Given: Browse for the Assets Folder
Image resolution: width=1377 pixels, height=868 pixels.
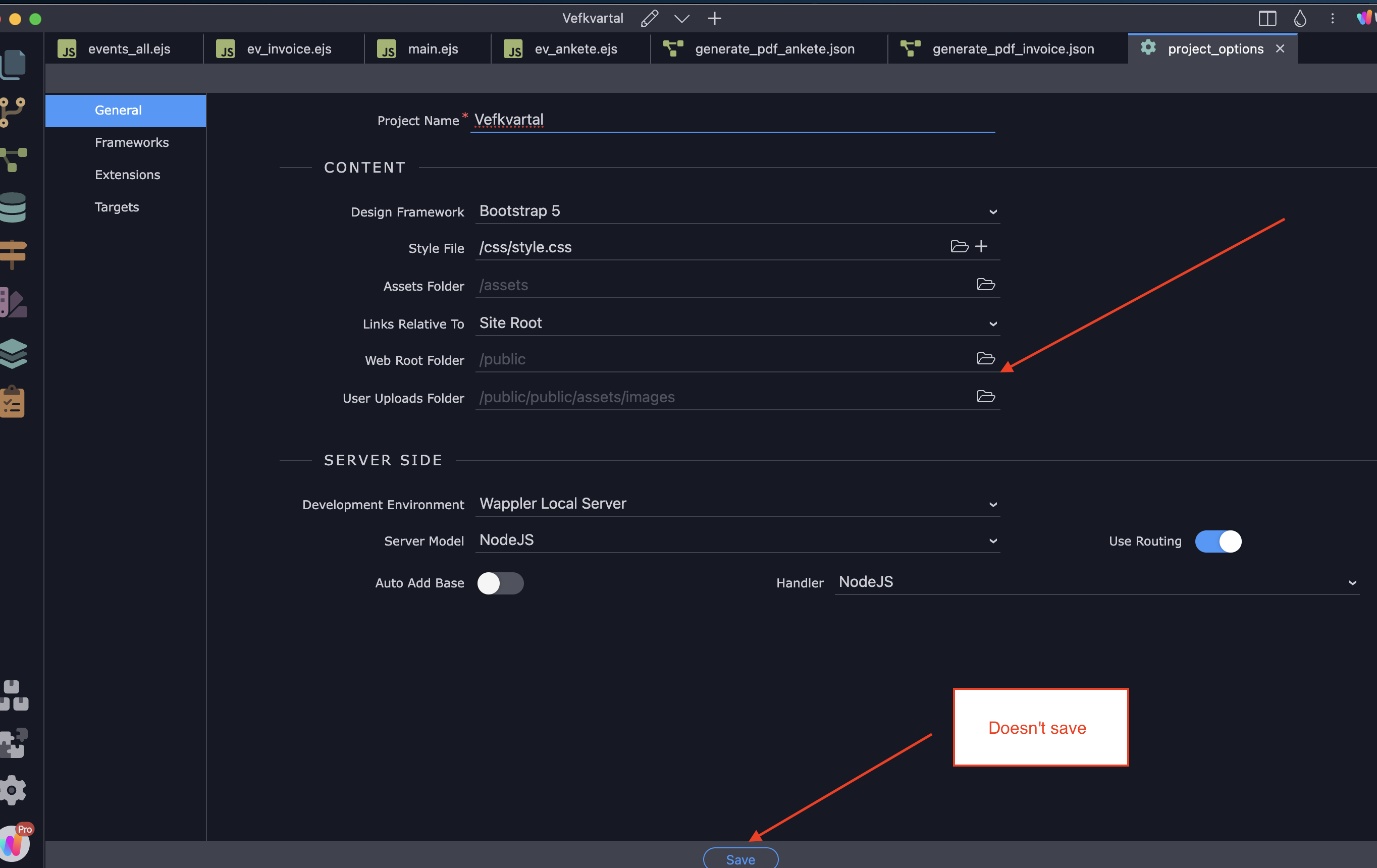Looking at the screenshot, I should (986, 284).
